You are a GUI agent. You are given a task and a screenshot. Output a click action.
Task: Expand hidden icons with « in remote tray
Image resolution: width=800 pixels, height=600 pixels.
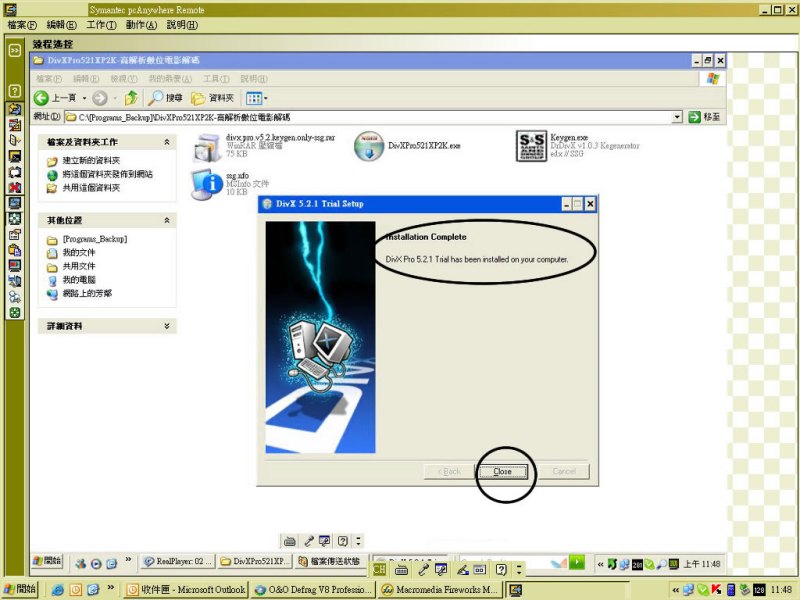click(x=601, y=564)
